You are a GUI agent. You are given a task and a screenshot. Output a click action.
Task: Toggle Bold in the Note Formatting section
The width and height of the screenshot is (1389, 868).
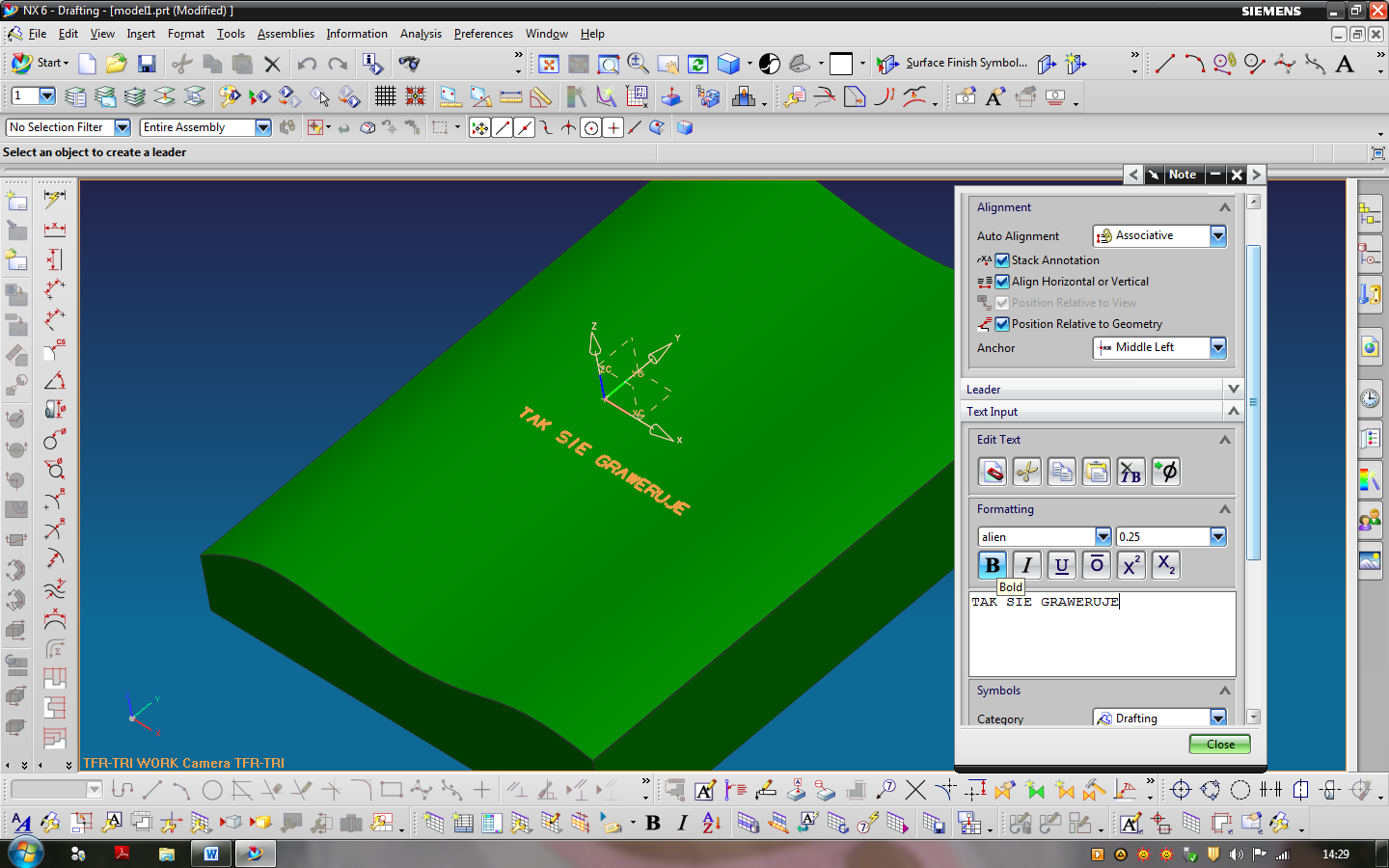coord(993,565)
